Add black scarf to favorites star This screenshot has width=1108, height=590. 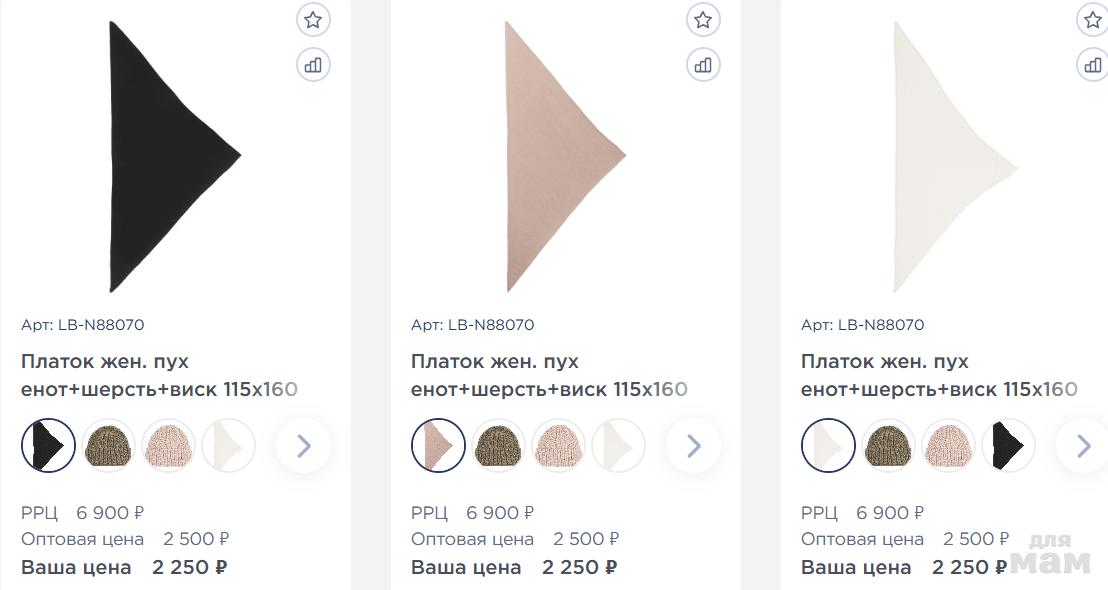[313, 20]
